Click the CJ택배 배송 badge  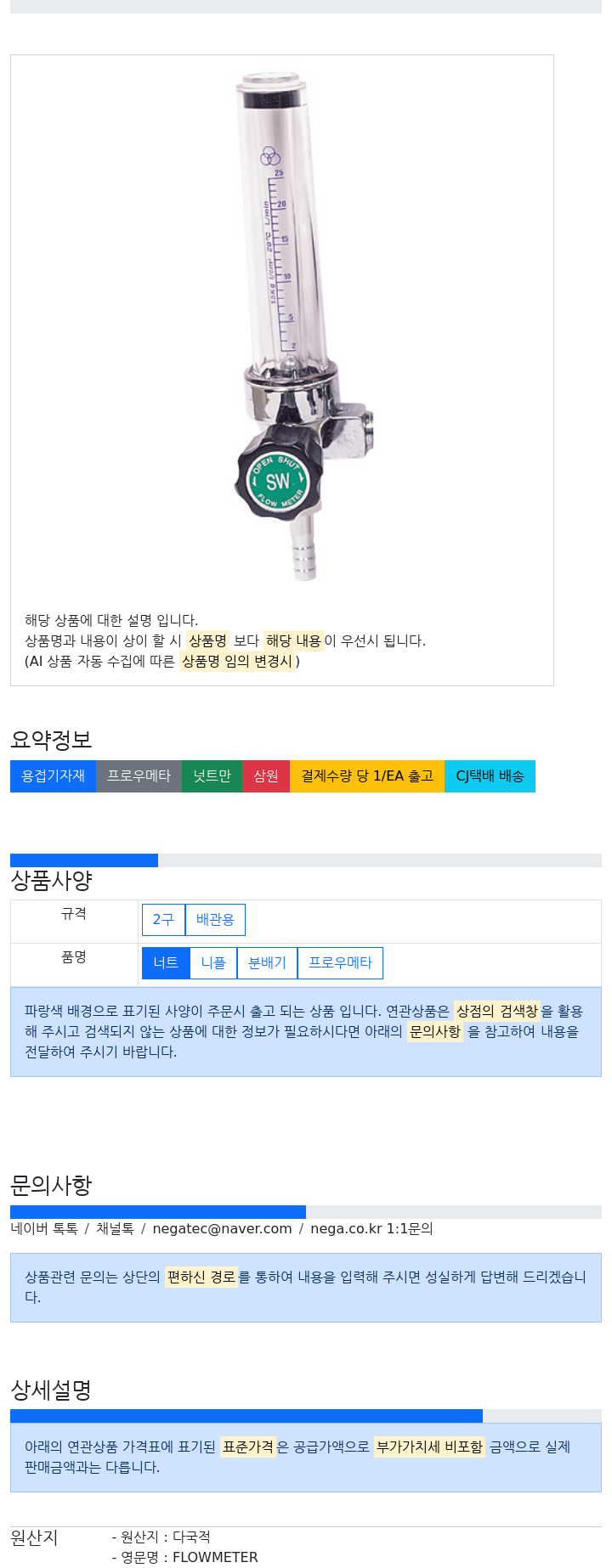point(490,776)
